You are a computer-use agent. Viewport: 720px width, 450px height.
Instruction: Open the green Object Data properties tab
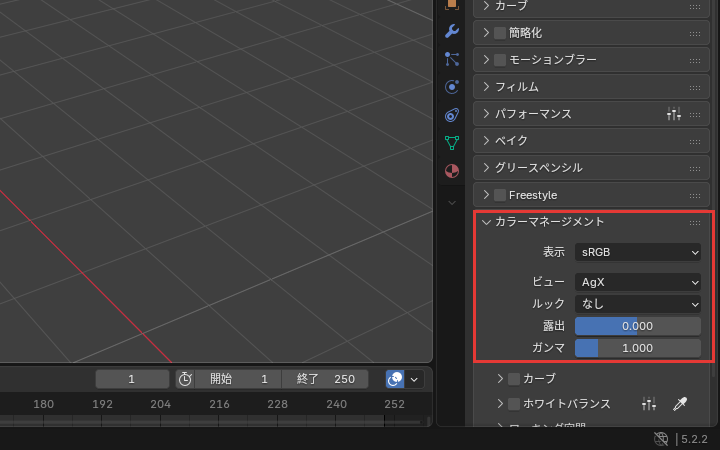452,143
